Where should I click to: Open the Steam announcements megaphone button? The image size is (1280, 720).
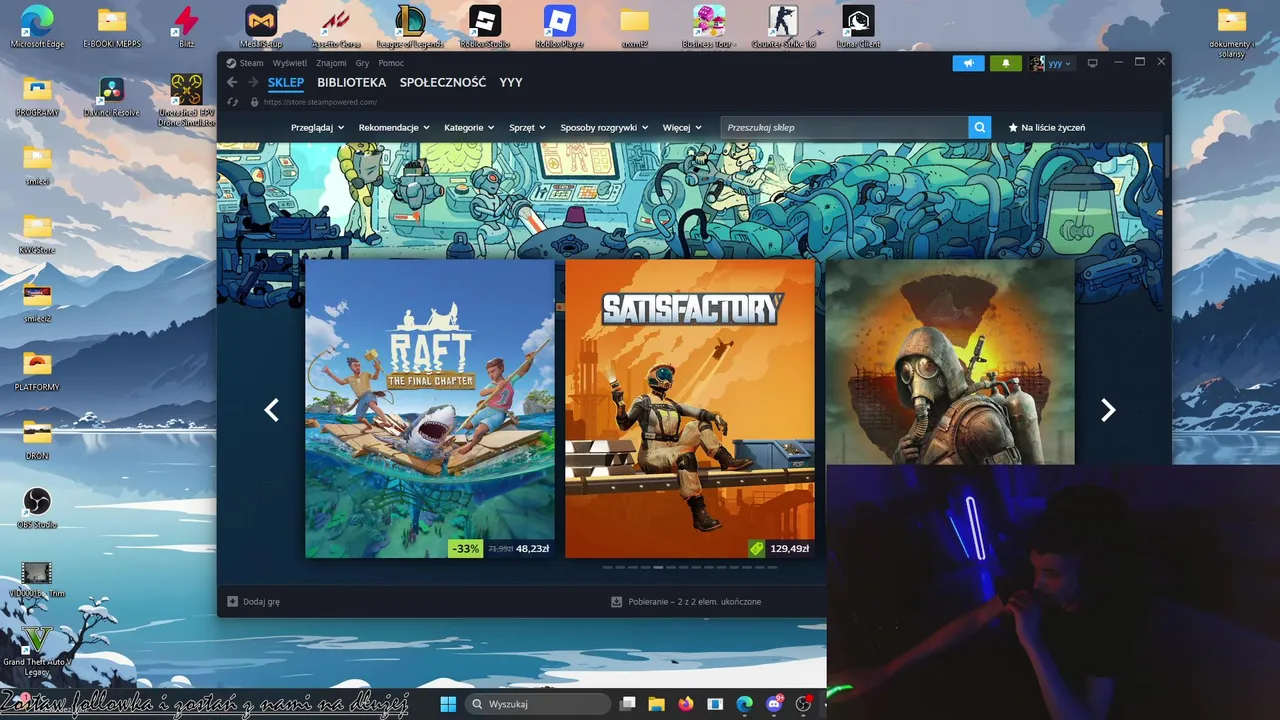[968, 63]
